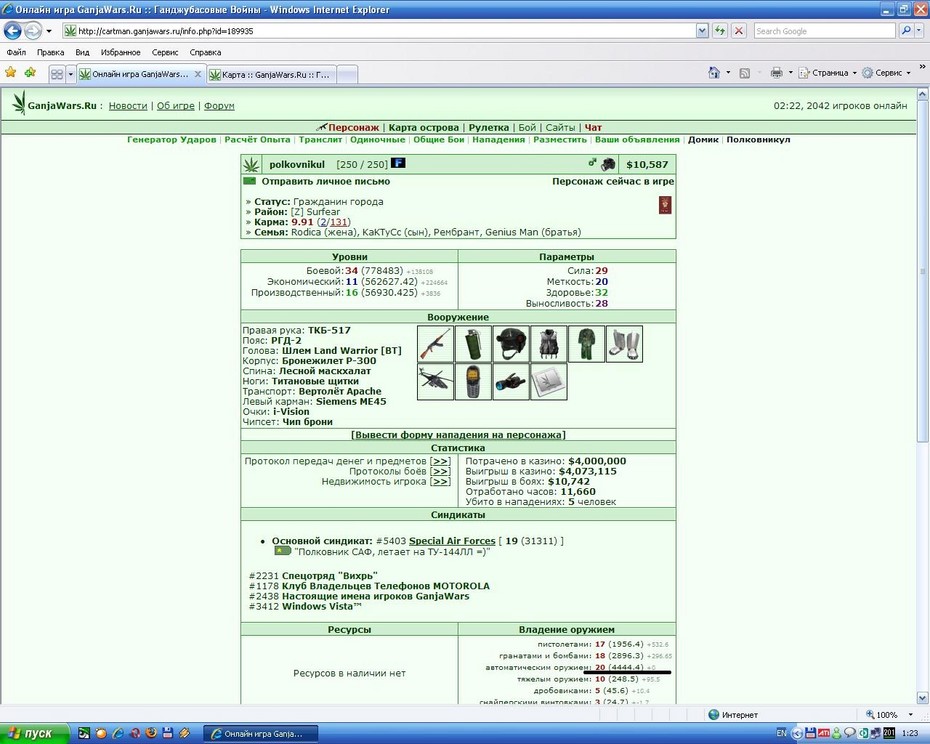Open the Страница toolbar menu

[827, 73]
